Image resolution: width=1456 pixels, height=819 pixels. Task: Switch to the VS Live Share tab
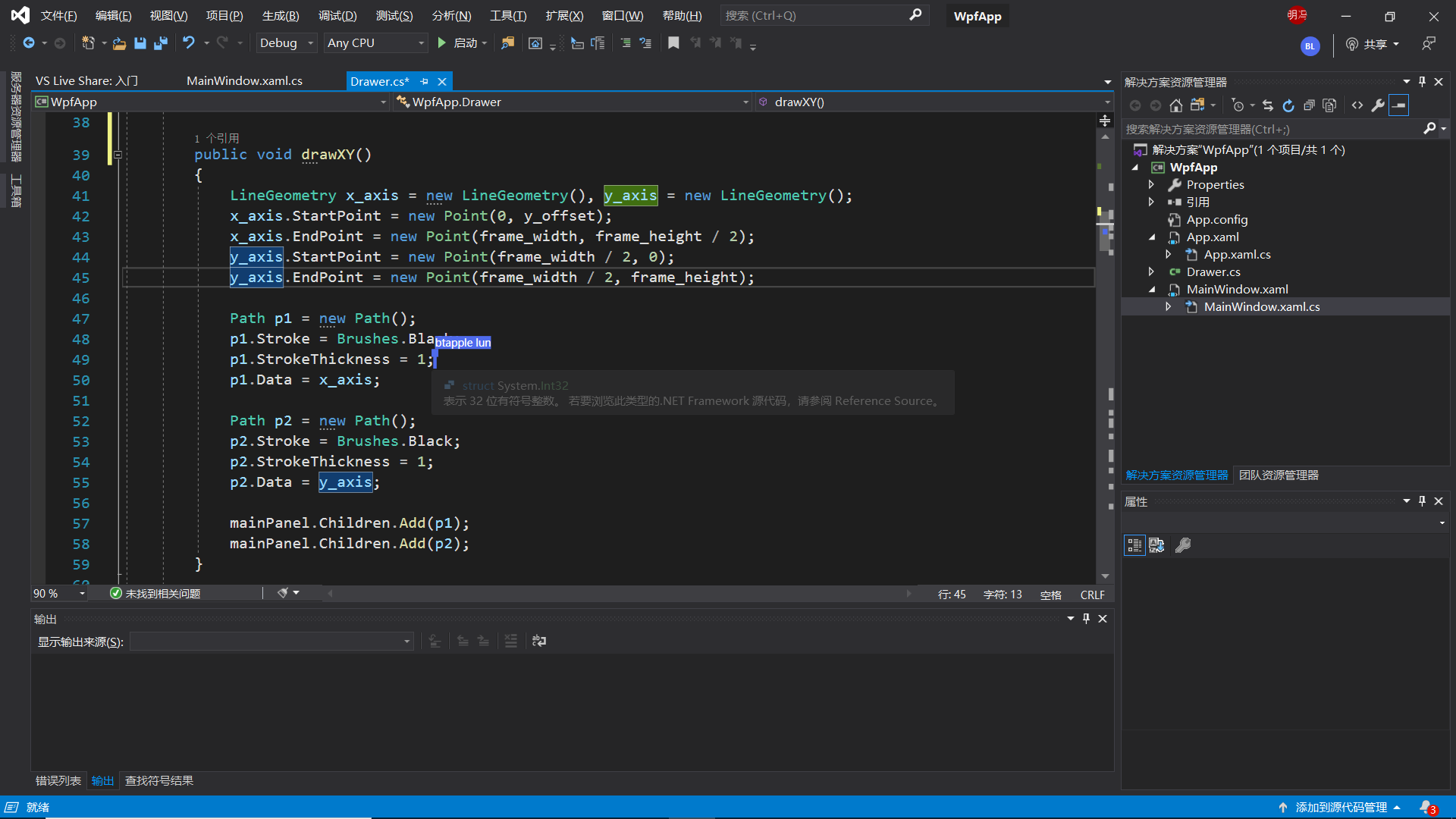coord(86,81)
